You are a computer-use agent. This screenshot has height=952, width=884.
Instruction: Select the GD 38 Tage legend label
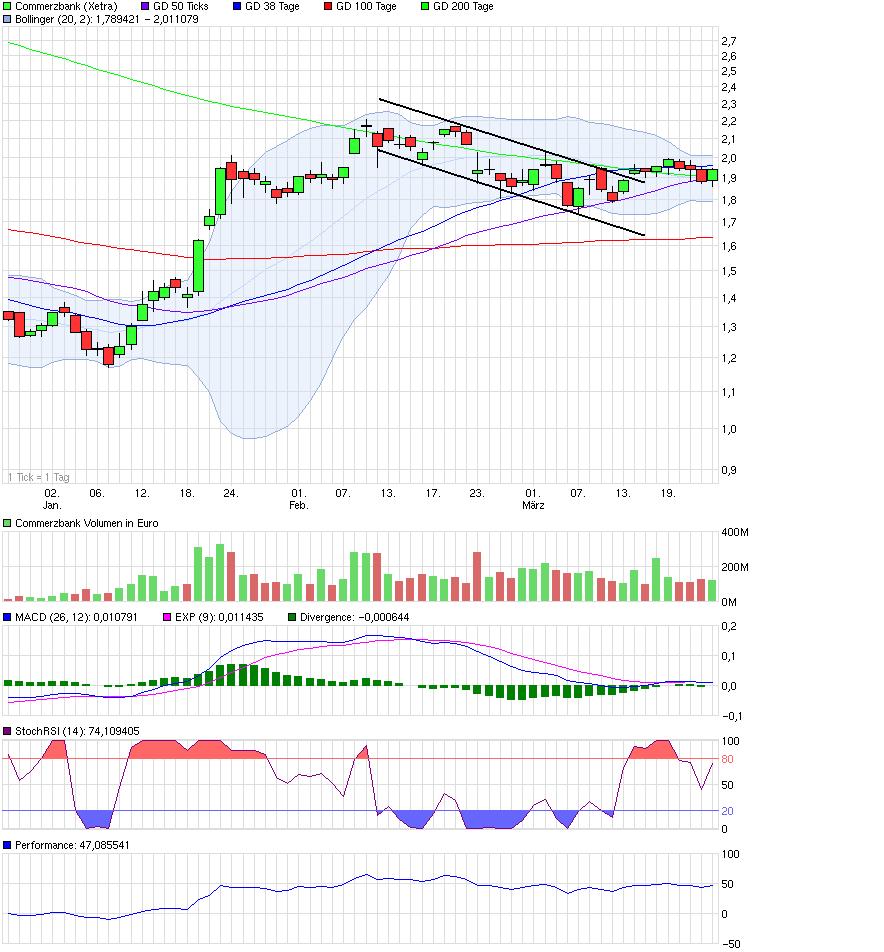tap(273, 7)
